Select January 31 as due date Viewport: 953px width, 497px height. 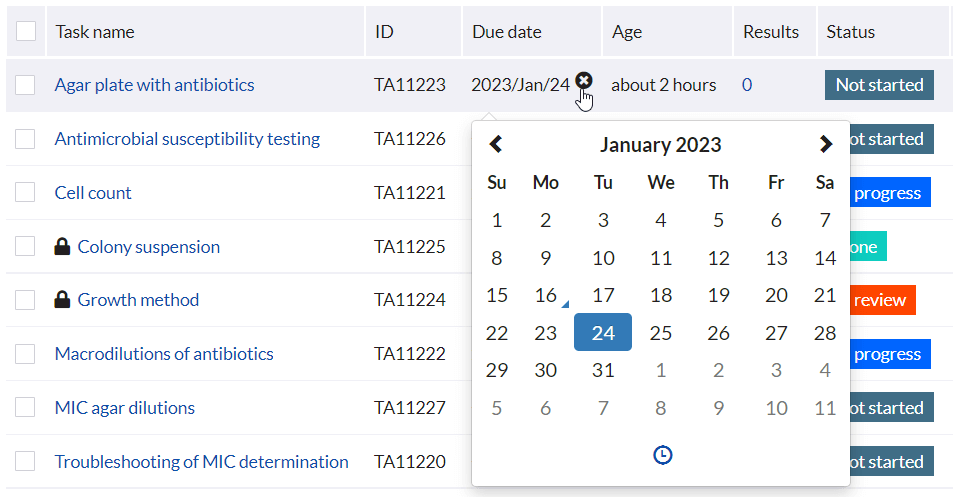point(603,370)
